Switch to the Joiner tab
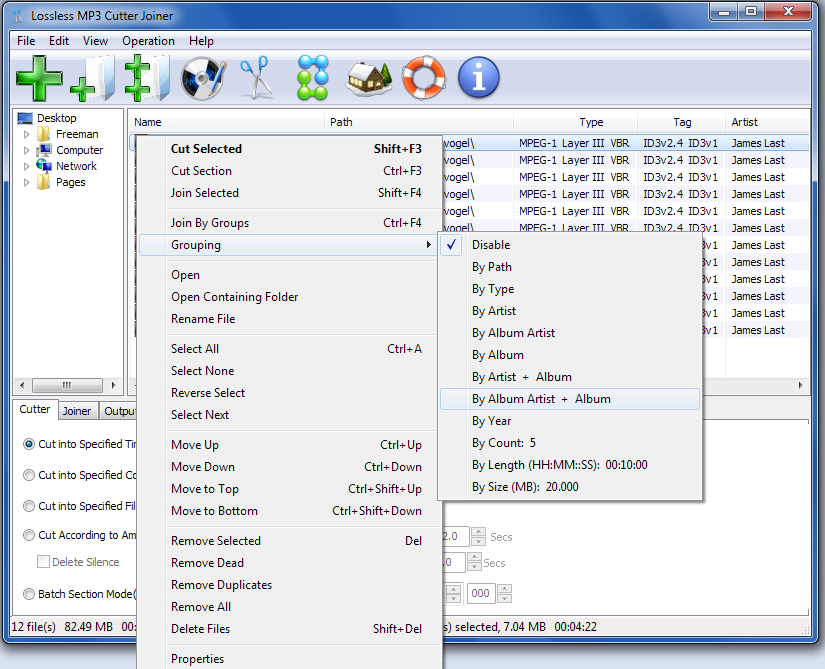 click(x=77, y=411)
